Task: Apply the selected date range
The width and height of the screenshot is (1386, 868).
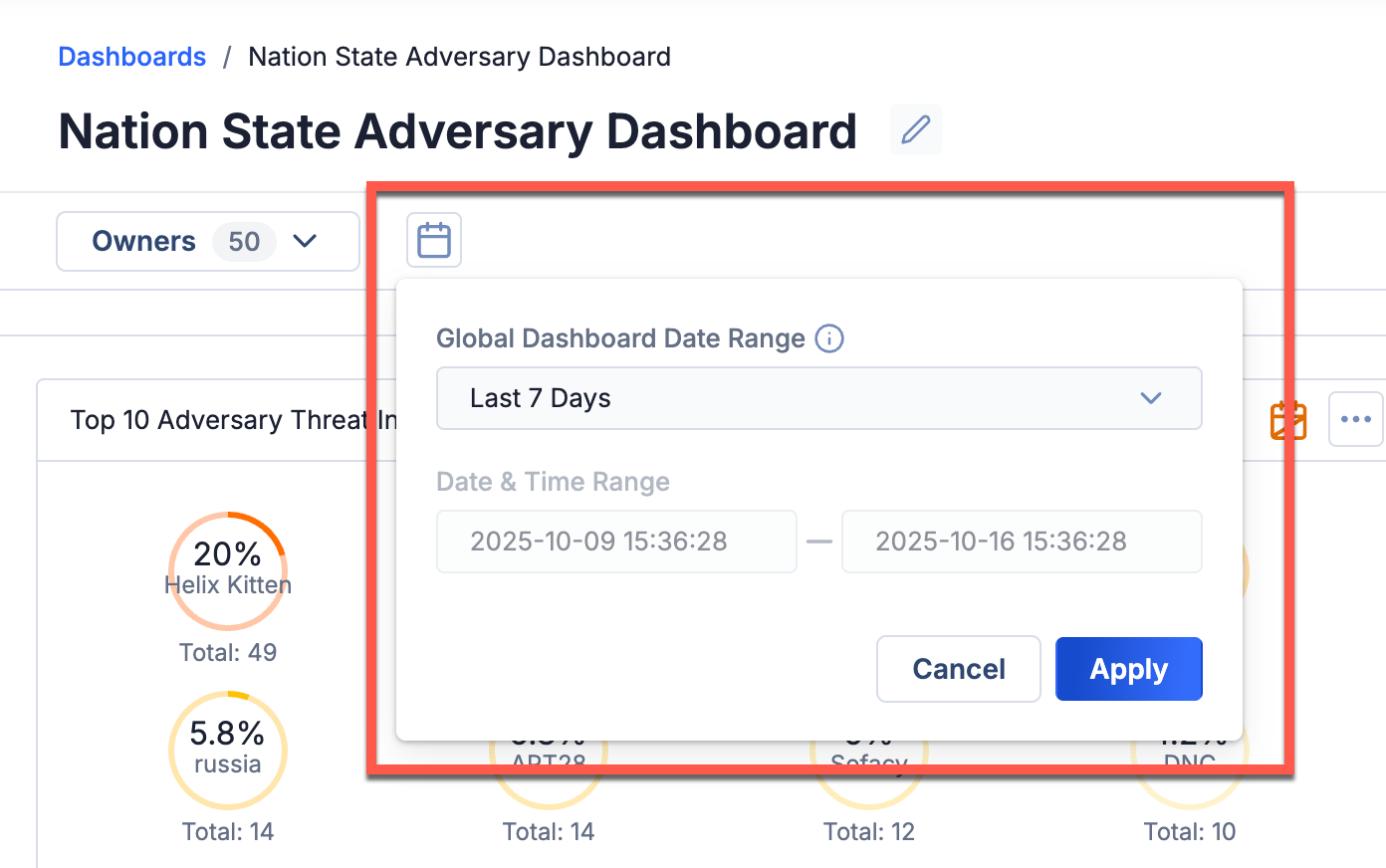Action: pyautogui.click(x=1128, y=668)
